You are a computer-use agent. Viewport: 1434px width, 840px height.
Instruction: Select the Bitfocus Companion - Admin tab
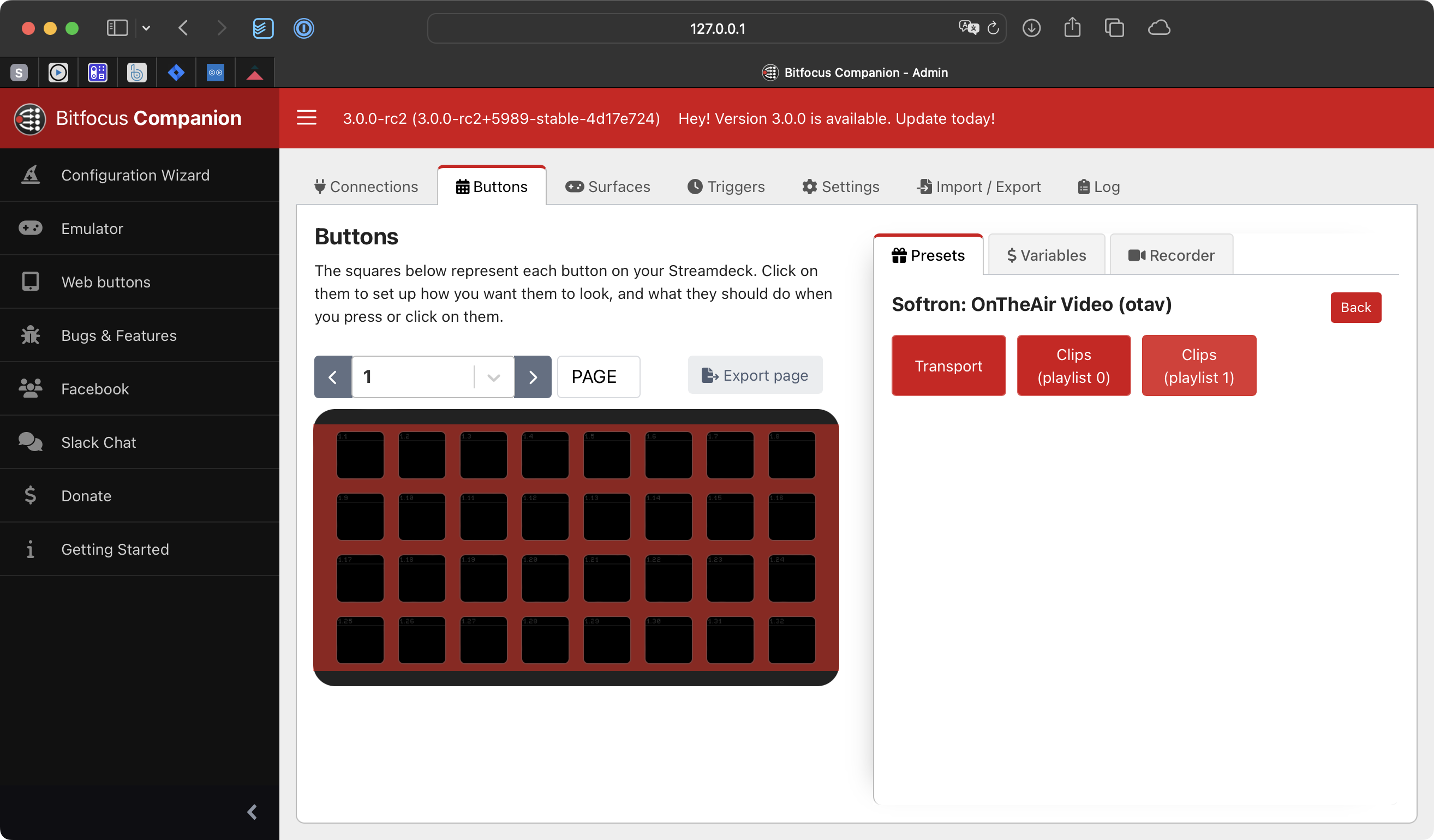pyautogui.click(x=855, y=73)
